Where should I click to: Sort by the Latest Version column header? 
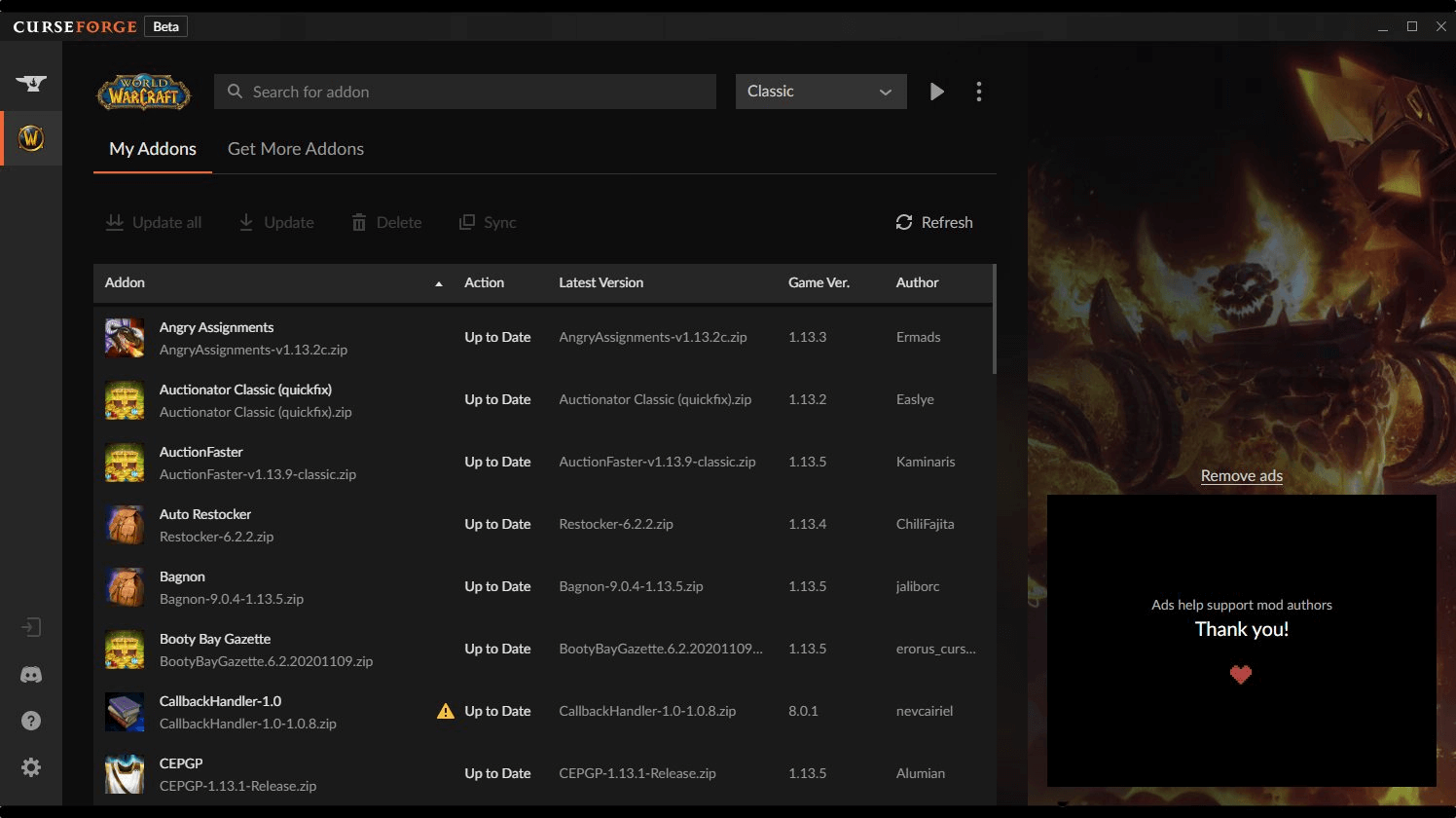(x=601, y=282)
